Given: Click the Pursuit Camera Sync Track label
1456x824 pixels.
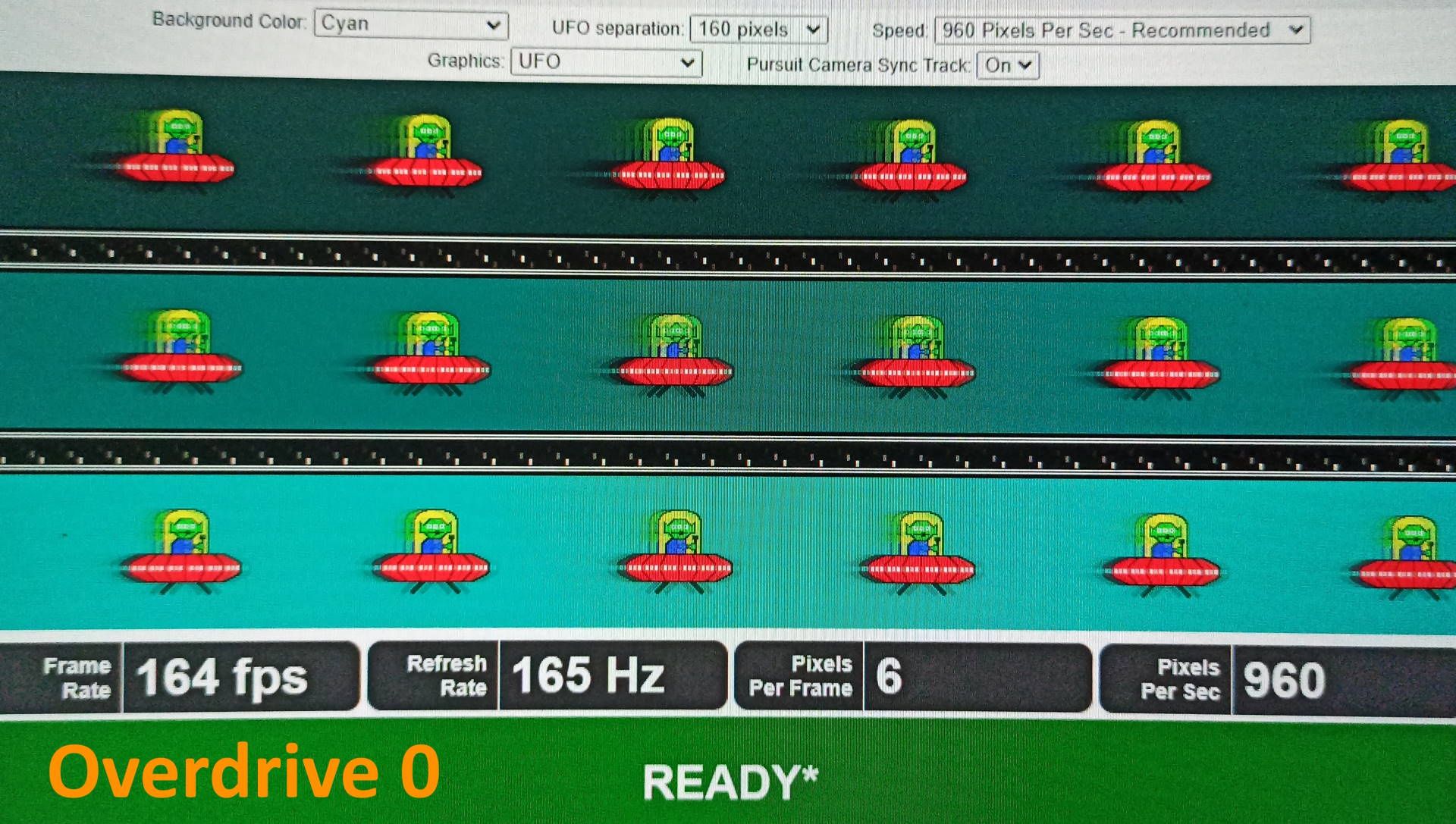Looking at the screenshot, I should 858,65.
